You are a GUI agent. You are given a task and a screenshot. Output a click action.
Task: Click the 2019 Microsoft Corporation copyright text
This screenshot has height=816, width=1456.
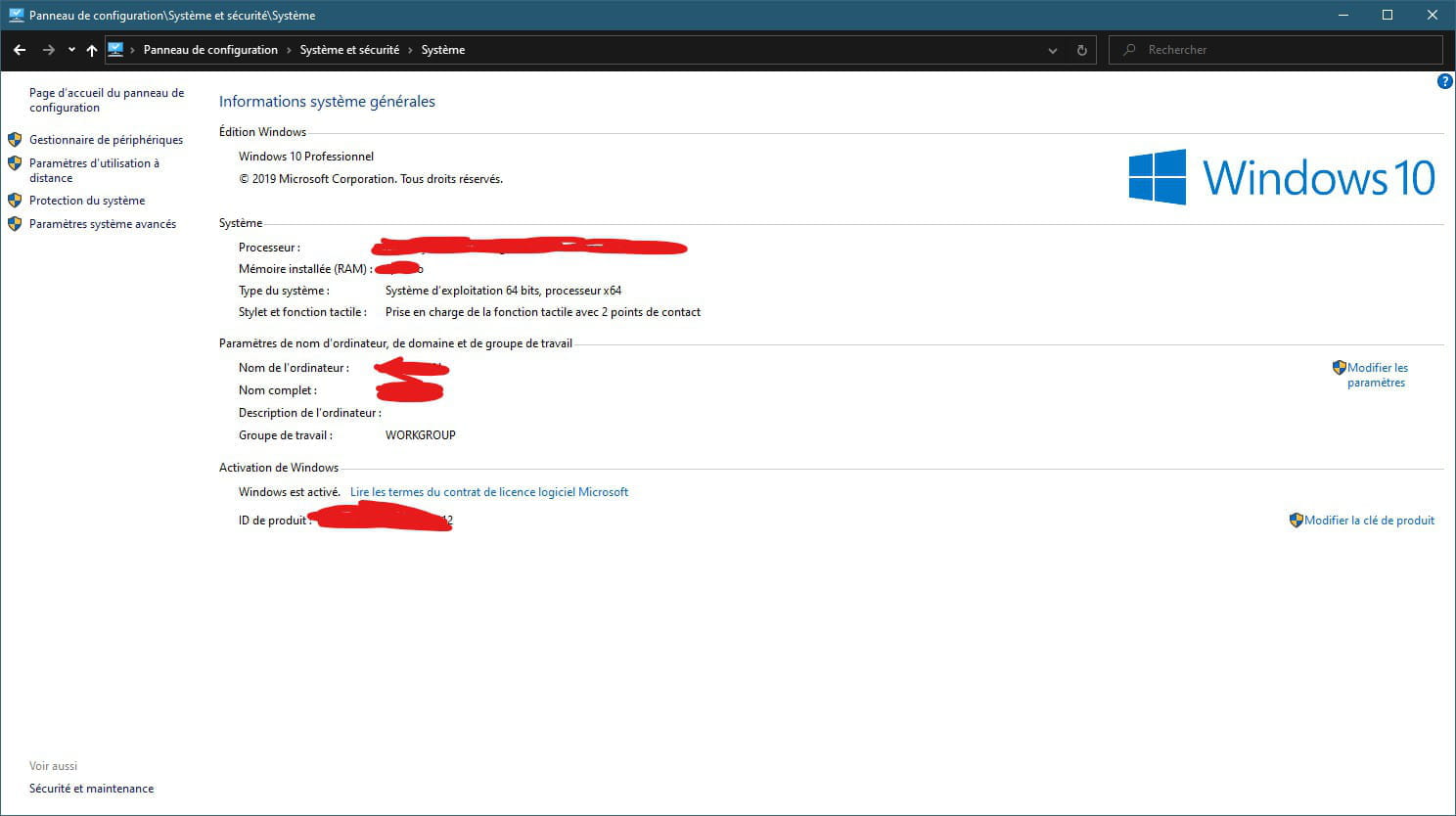point(371,179)
